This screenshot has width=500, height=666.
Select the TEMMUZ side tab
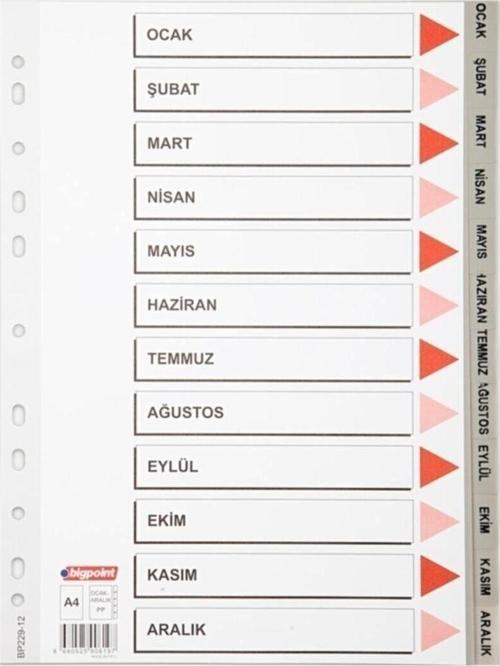point(481,352)
